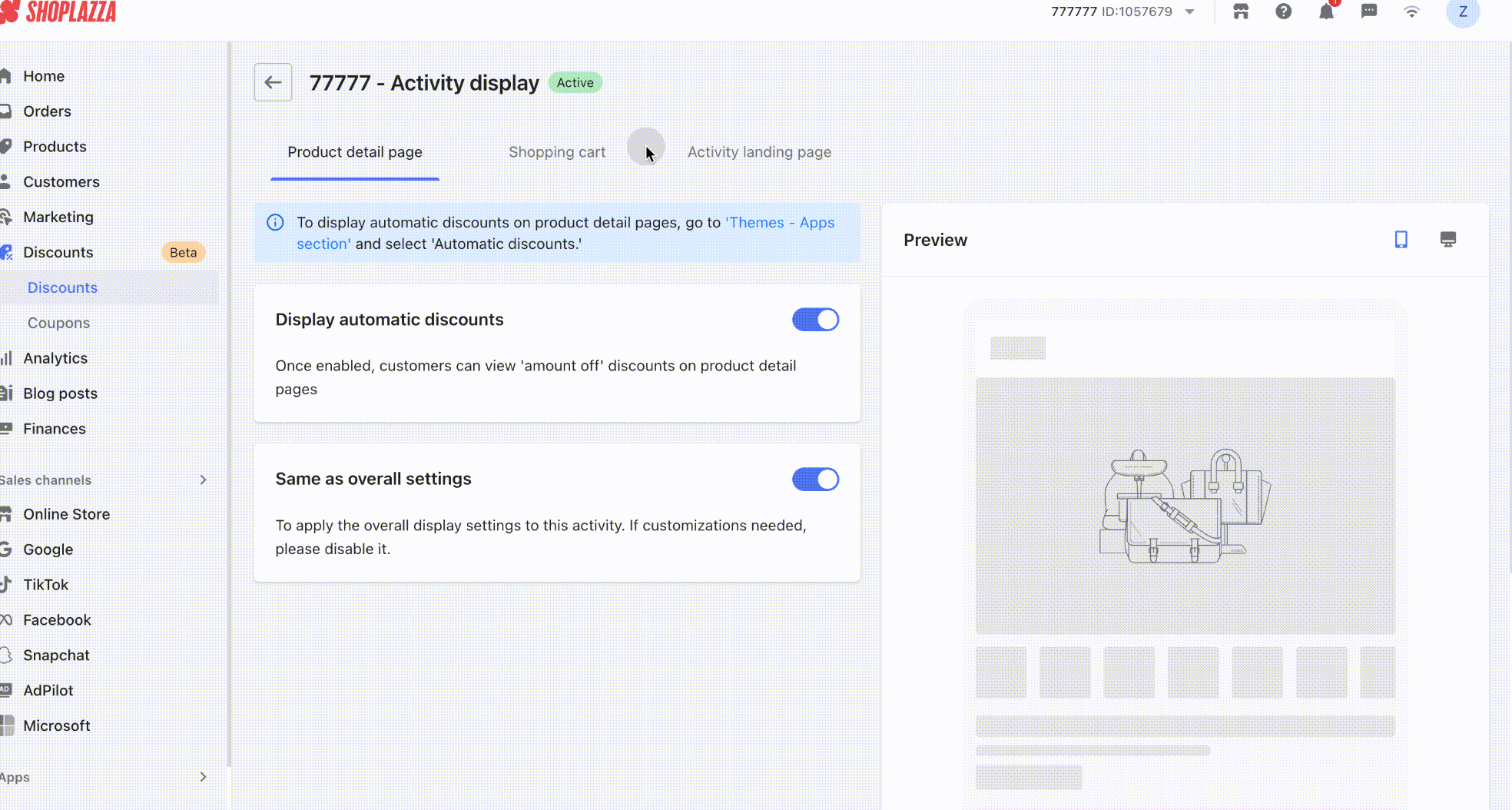Open the 'Themes - Apps section' link

780,223
